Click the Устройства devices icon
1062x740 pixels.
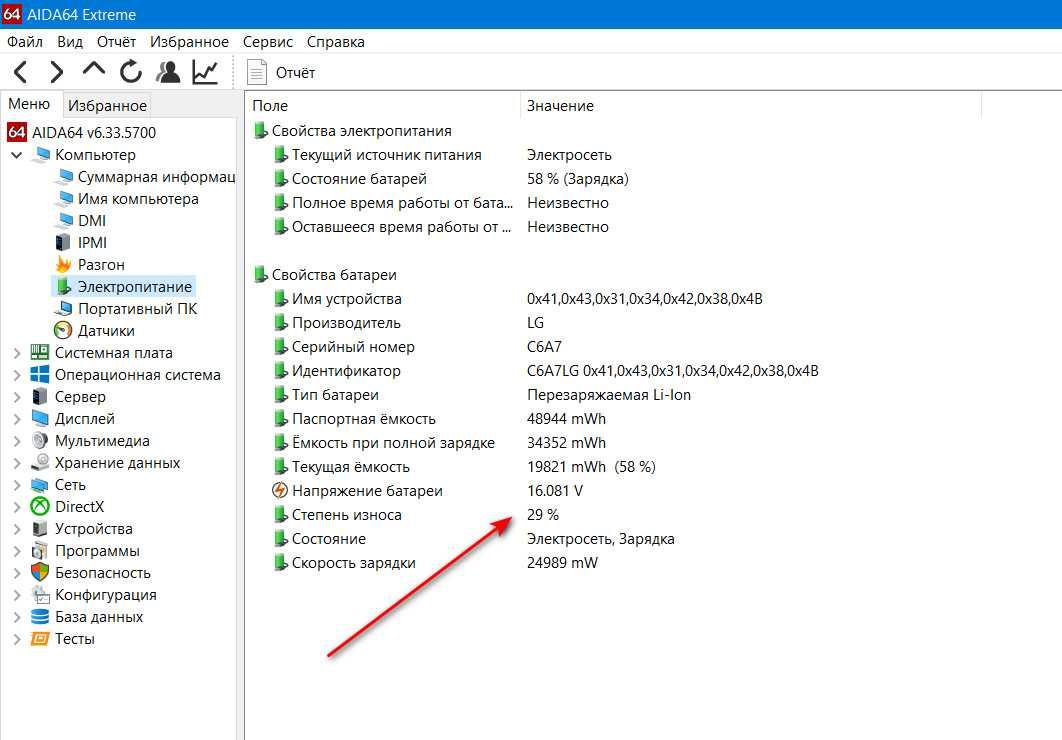[40, 529]
